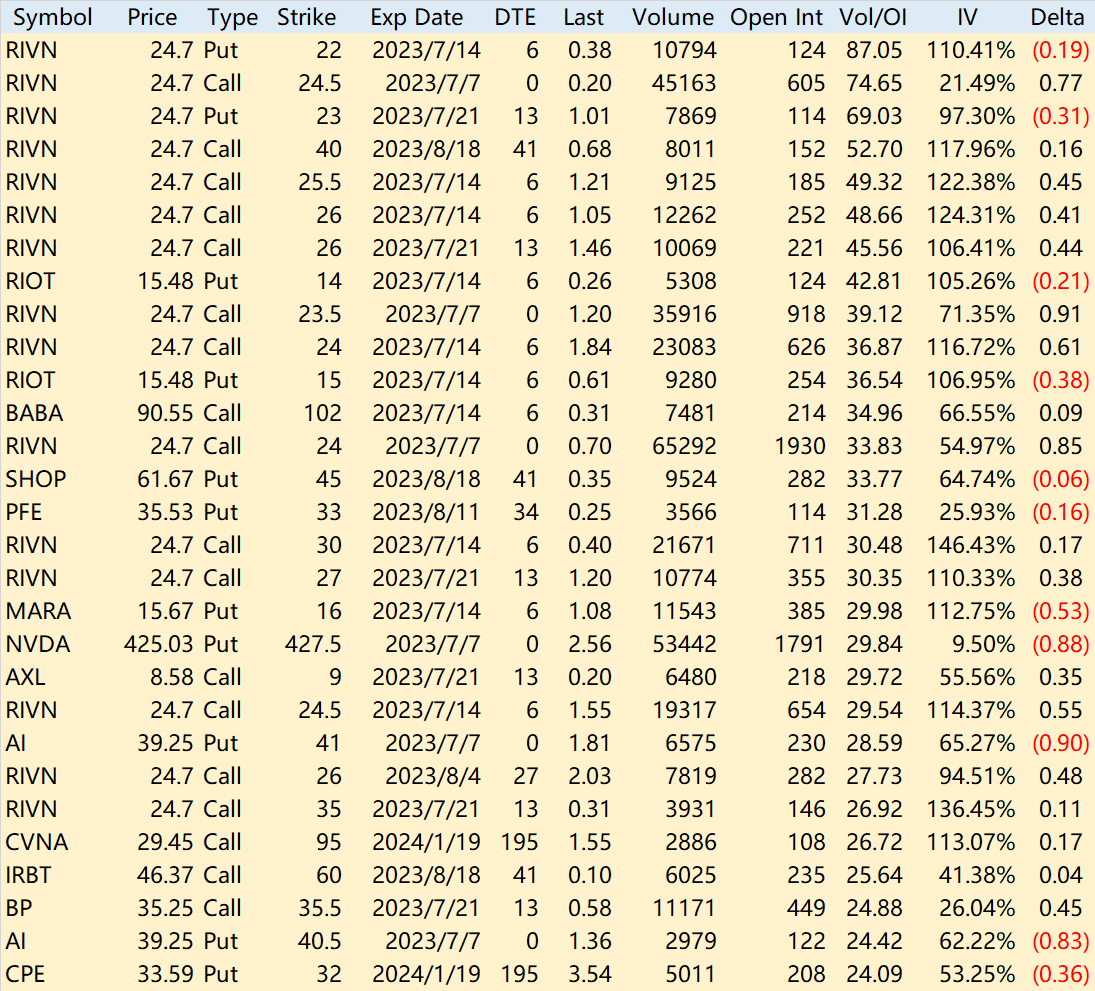Click the delta value 0.91
This screenshot has width=1095, height=991.
1061,314
